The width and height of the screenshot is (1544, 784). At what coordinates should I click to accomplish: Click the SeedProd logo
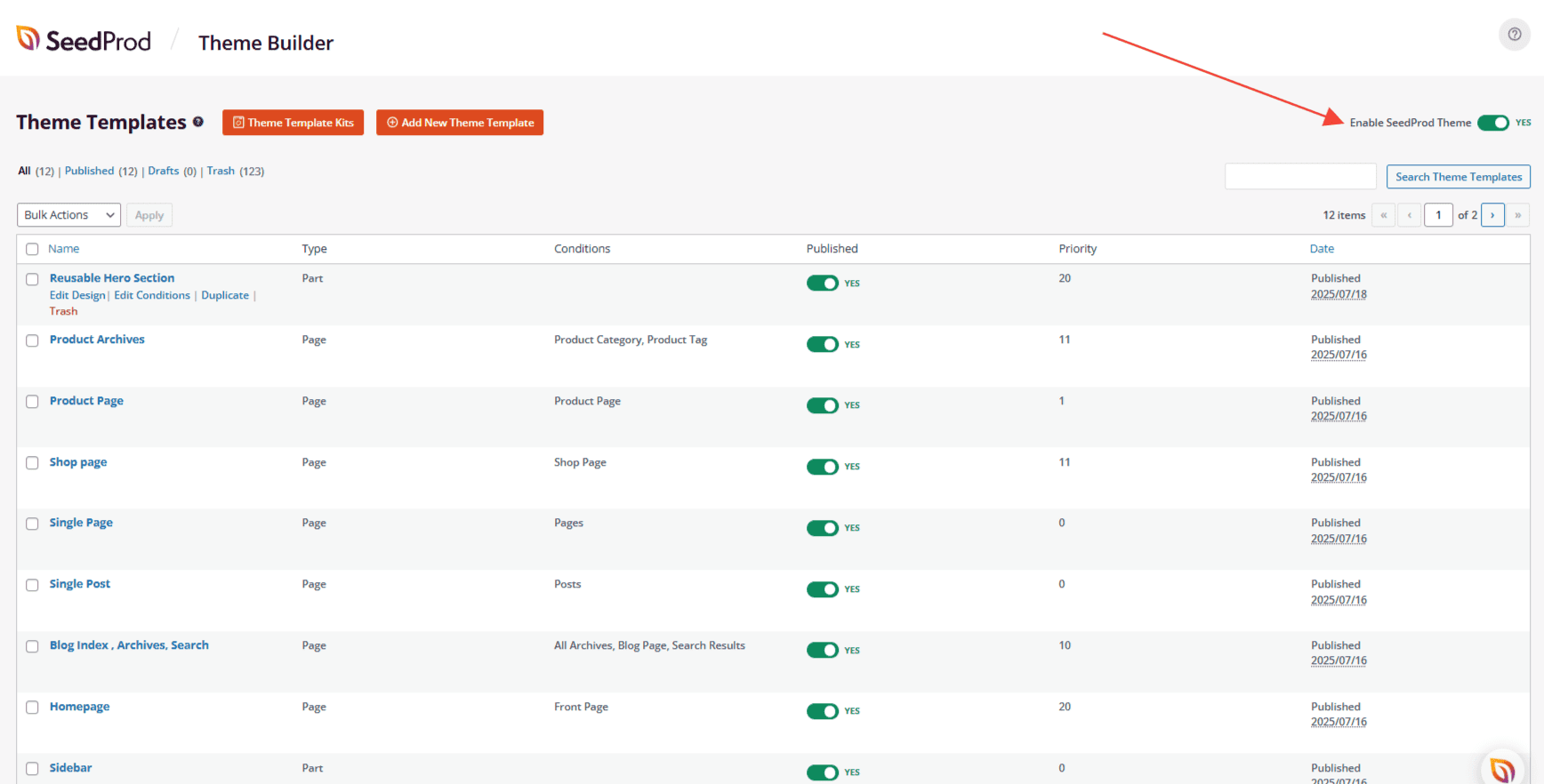[84, 40]
